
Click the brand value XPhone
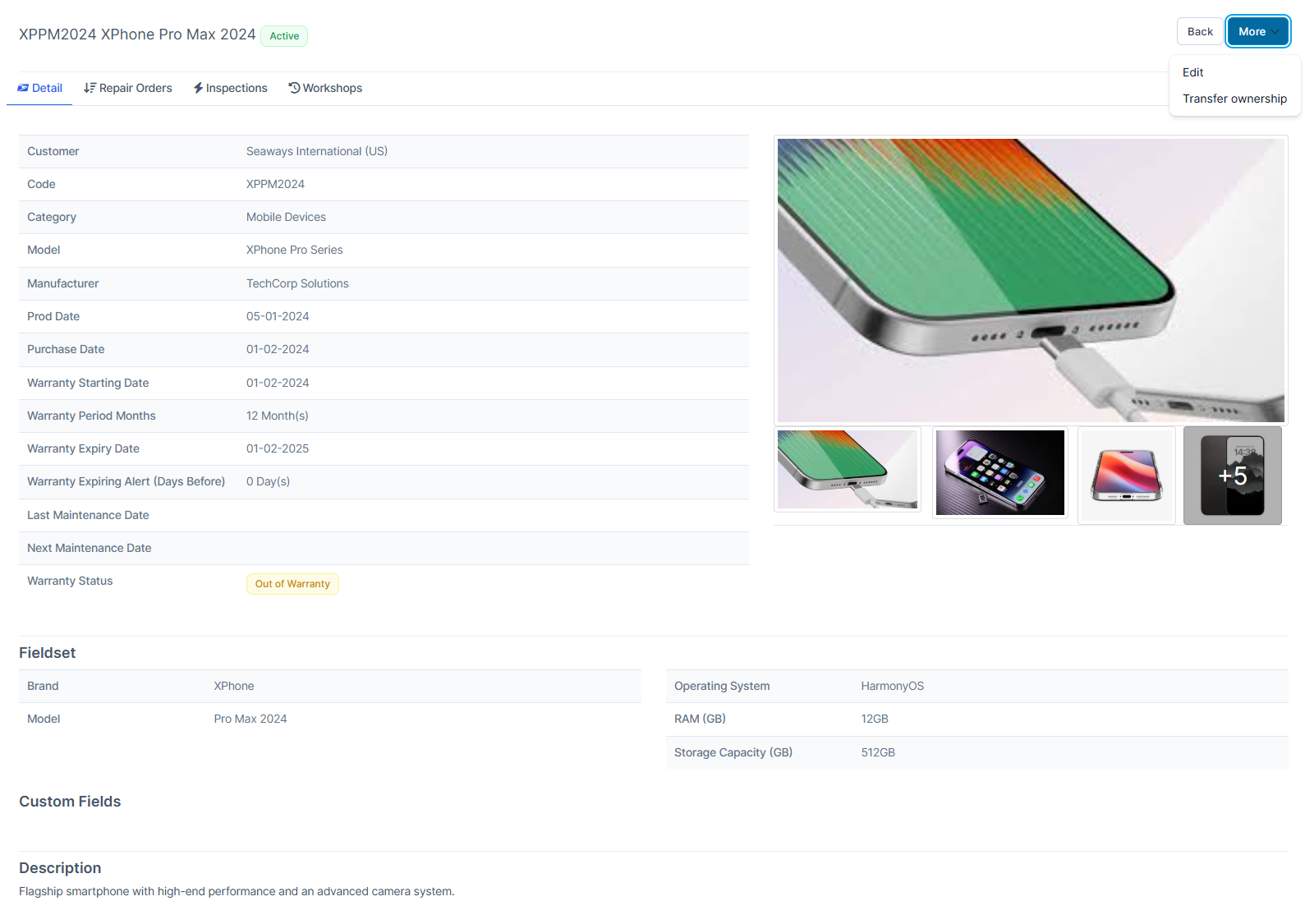[234, 686]
